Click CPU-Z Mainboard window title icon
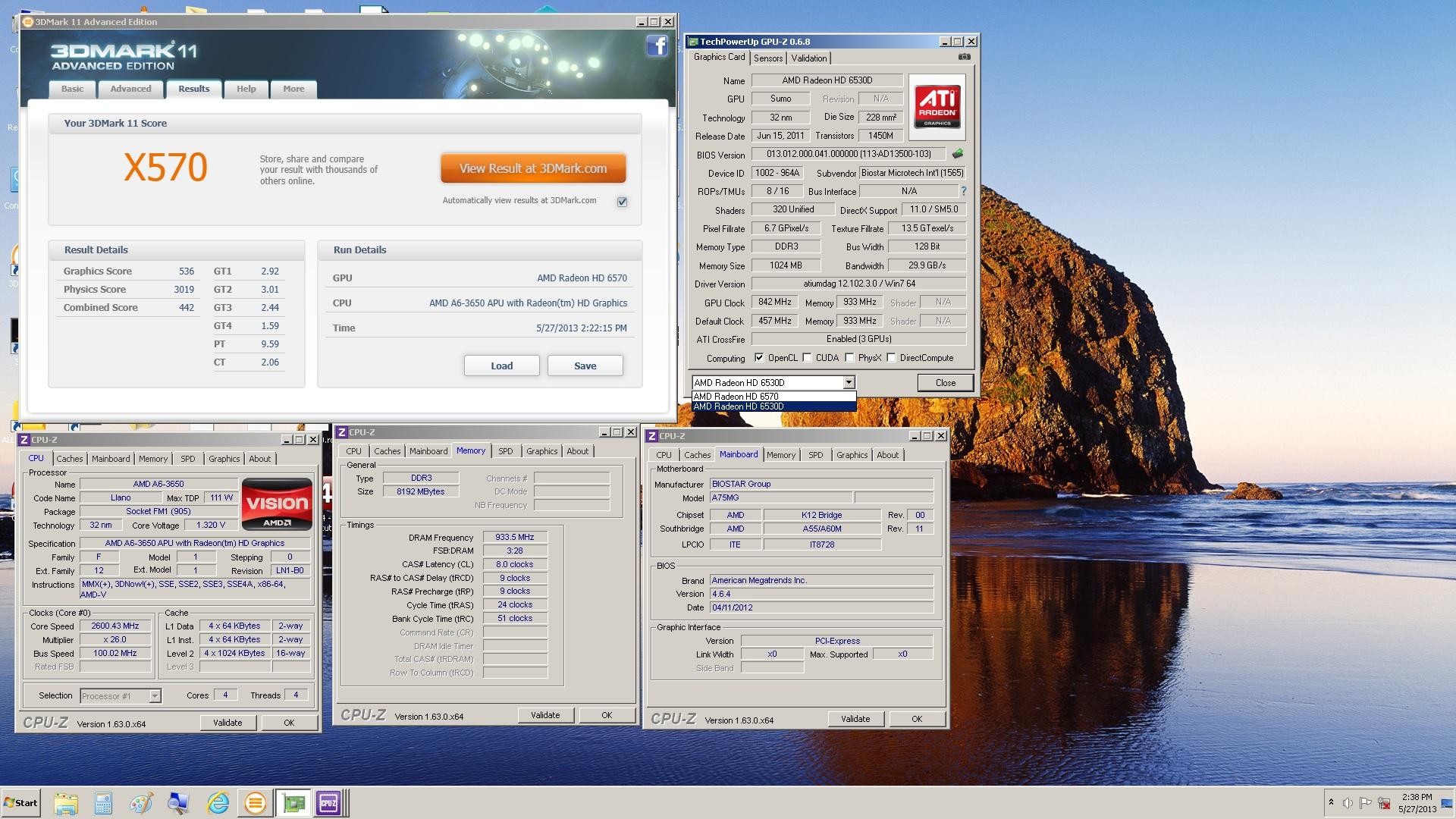This screenshot has height=819, width=1456. point(651,436)
